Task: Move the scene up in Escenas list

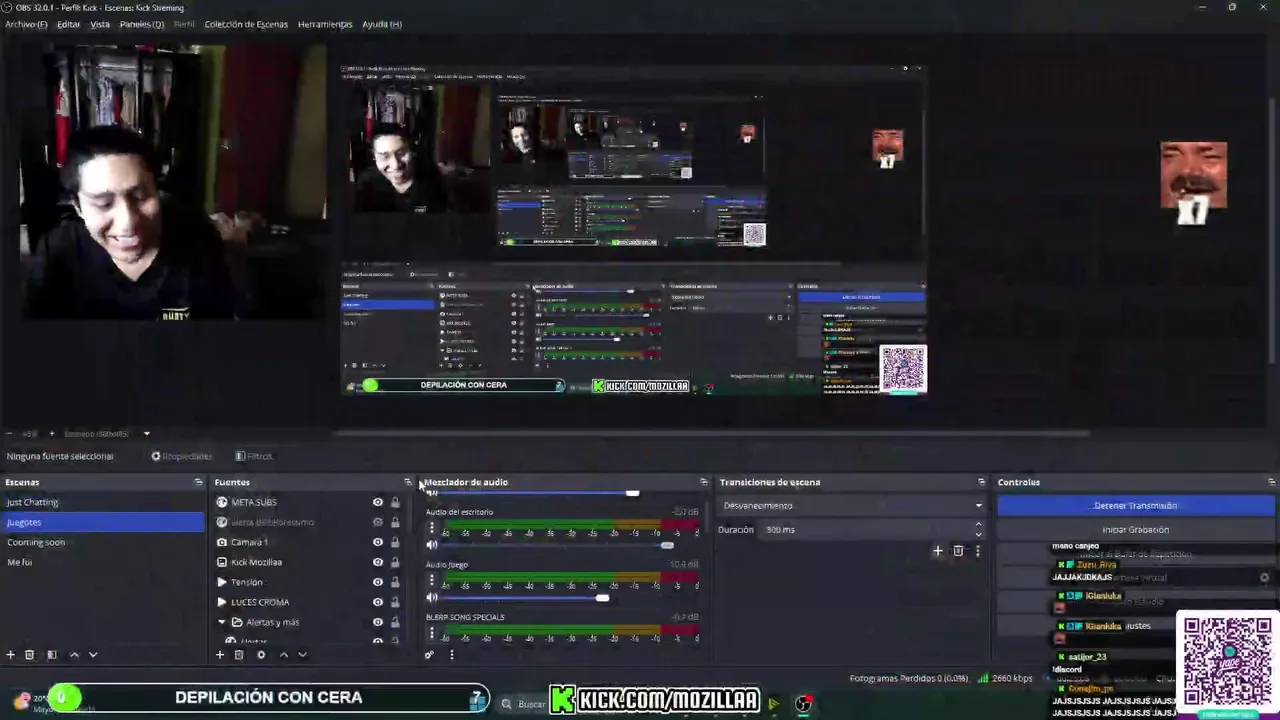Action: point(74,655)
